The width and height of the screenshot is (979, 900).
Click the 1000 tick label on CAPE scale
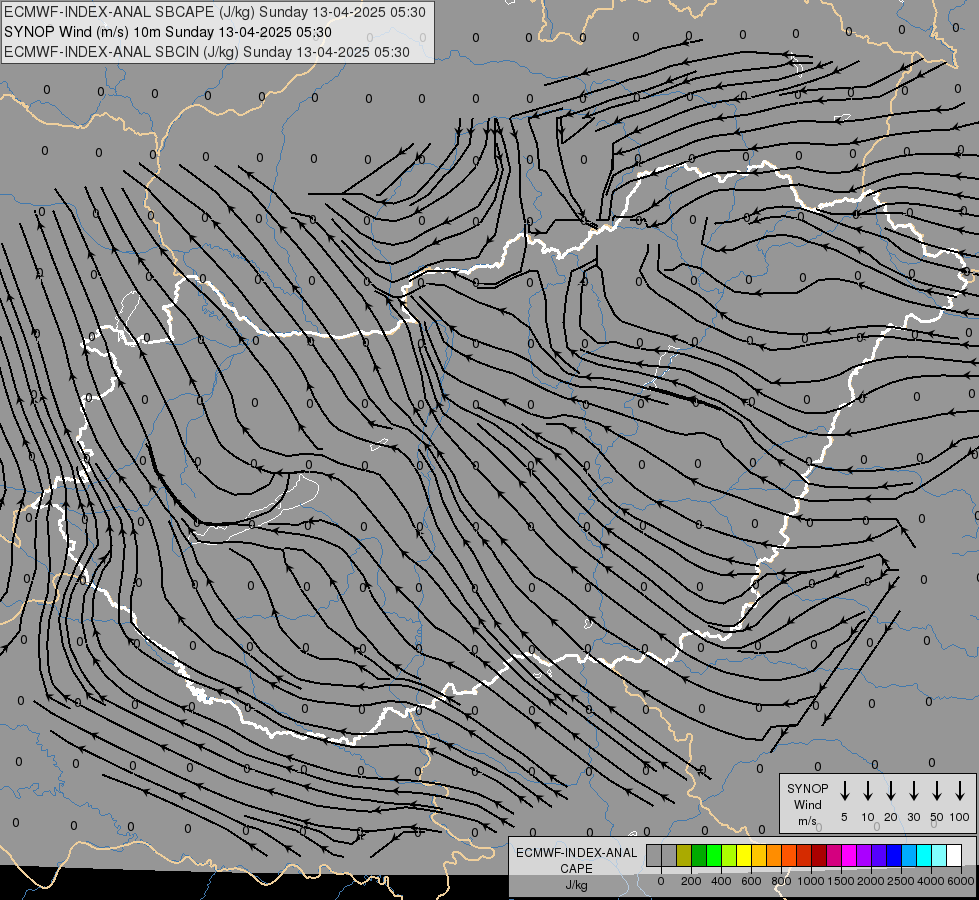811,881
